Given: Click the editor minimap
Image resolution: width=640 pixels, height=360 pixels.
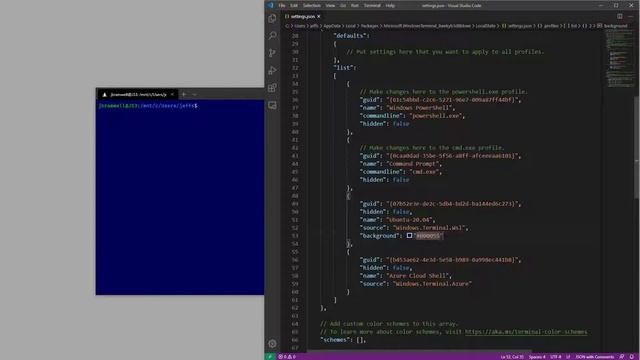Looking at the screenshot, I should 619,59.
